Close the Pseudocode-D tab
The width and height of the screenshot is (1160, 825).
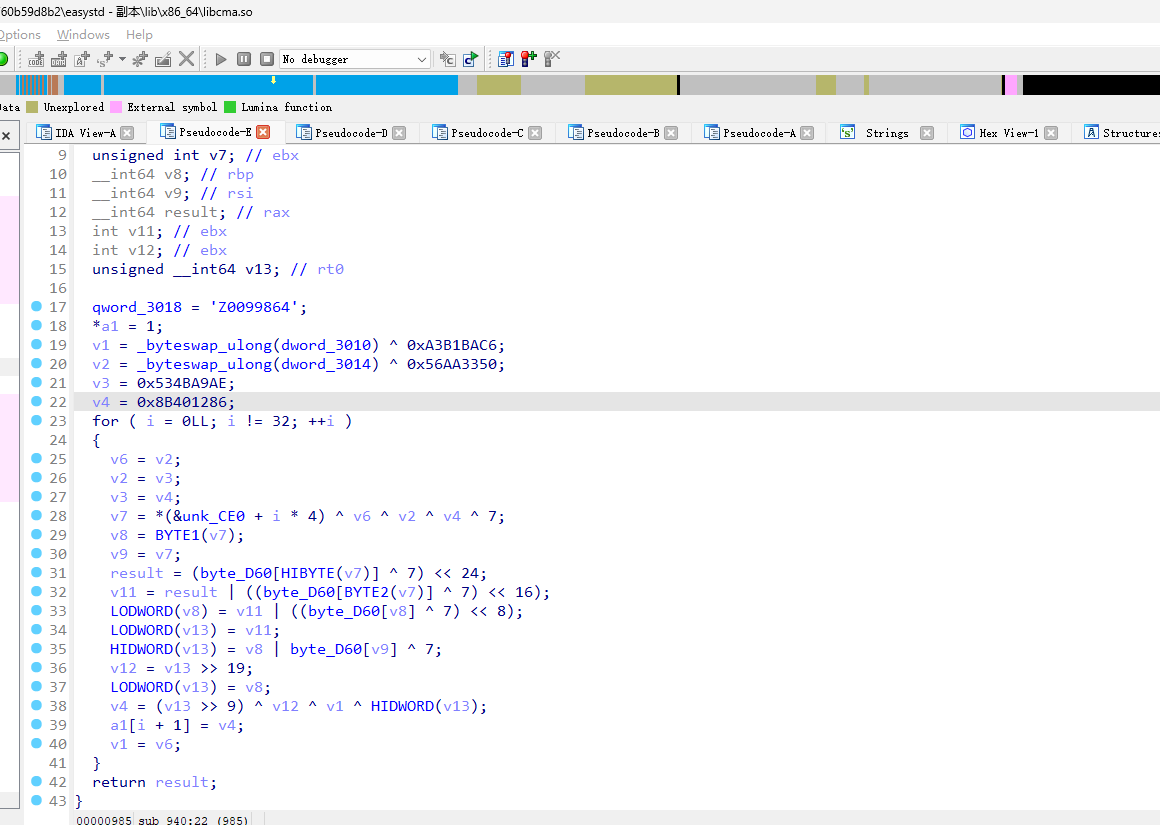coord(400,131)
